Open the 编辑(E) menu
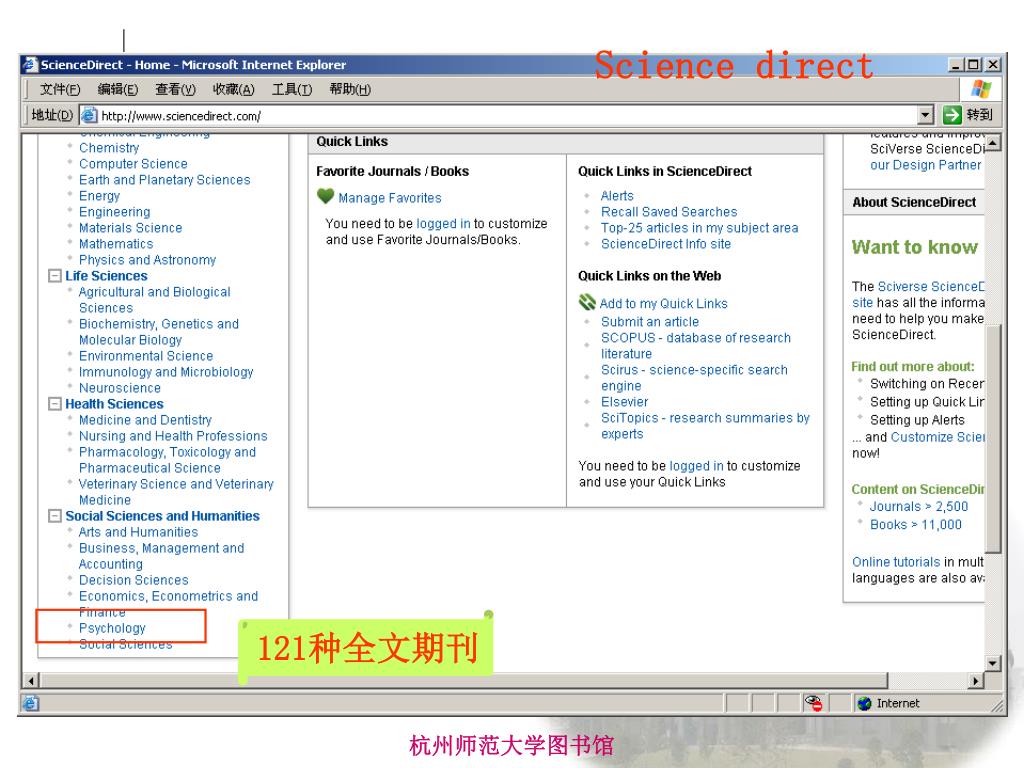The height and width of the screenshot is (768, 1024). pyautogui.click(x=118, y=89)
